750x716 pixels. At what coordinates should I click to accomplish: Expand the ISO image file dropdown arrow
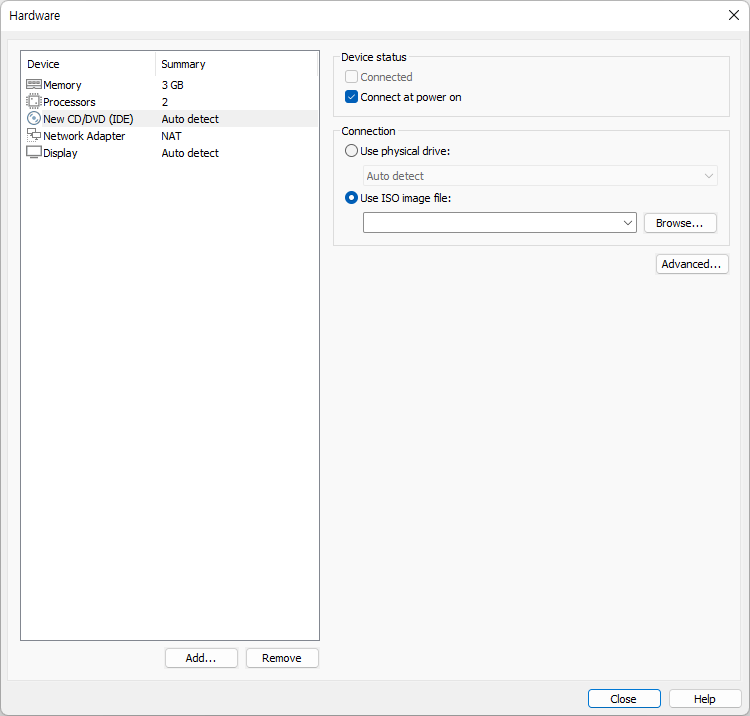point(628,223)
